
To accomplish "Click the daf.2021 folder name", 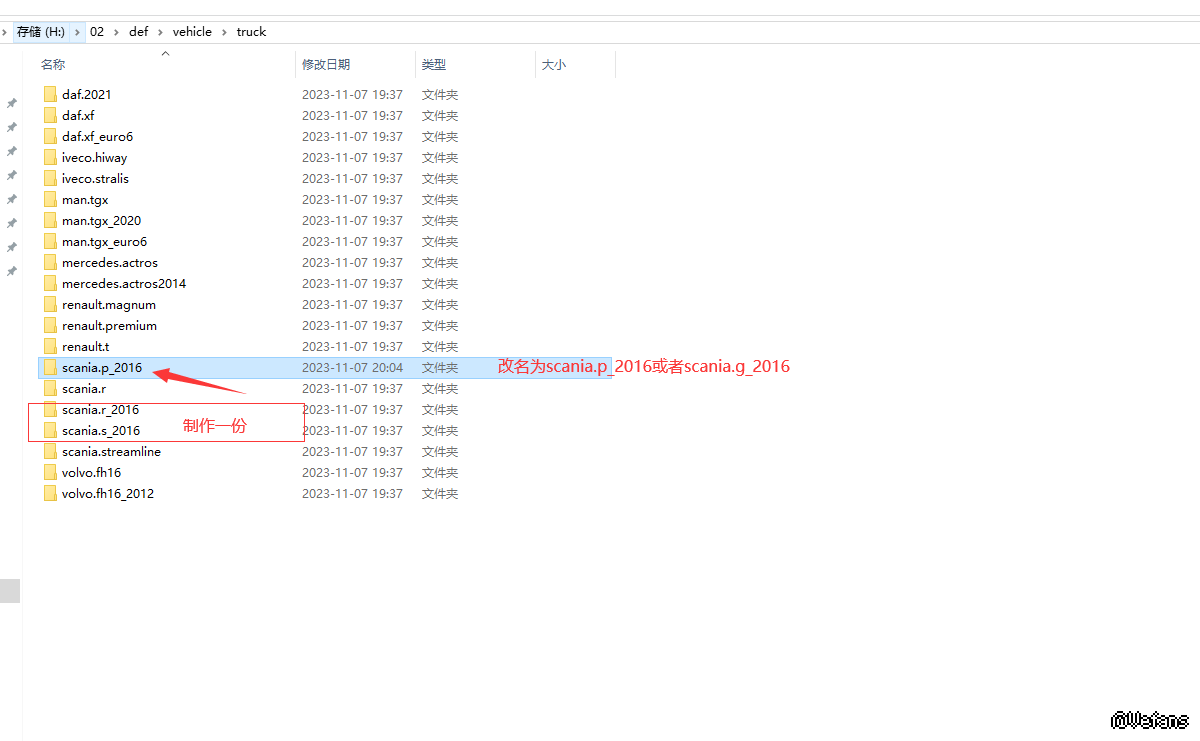I will (x=87, y=94).
